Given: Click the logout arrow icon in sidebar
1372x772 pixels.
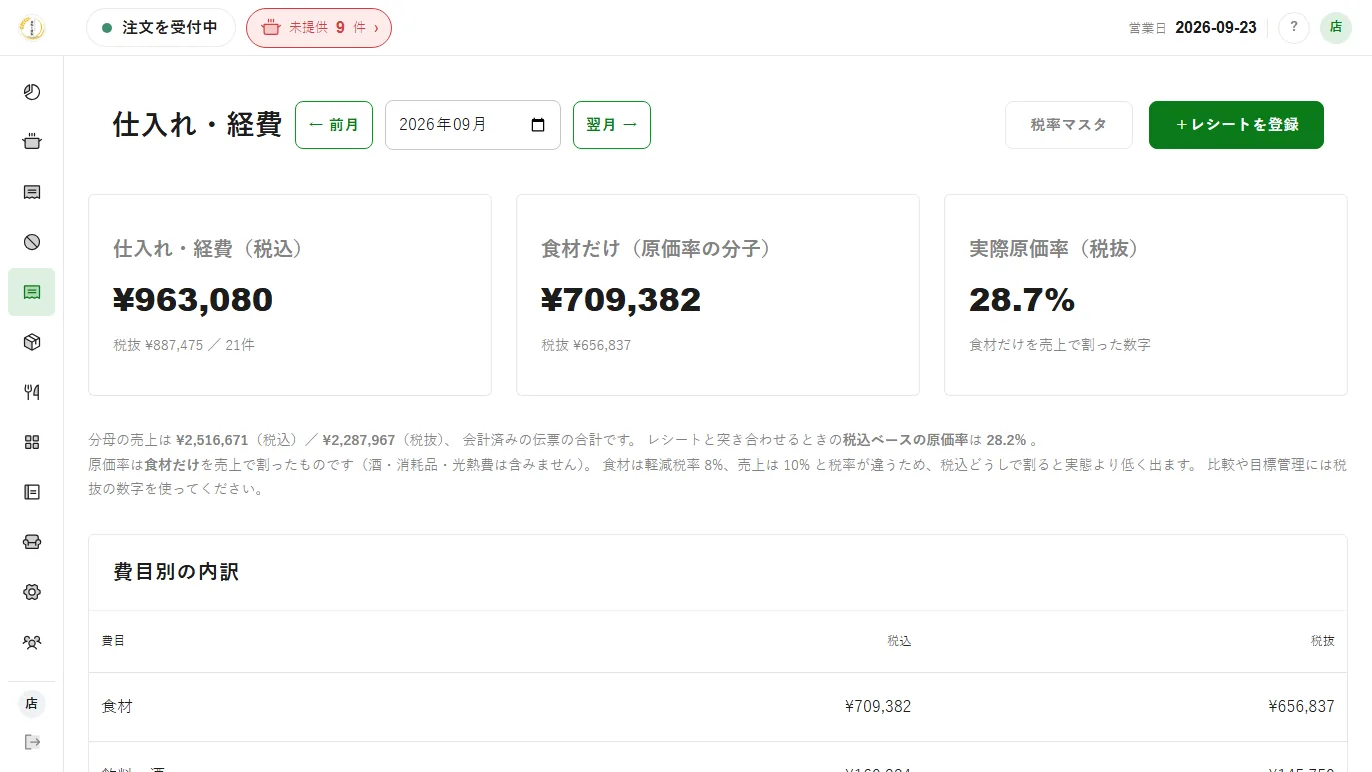Looking at the screenshot, I should click(x=32, y=742).
